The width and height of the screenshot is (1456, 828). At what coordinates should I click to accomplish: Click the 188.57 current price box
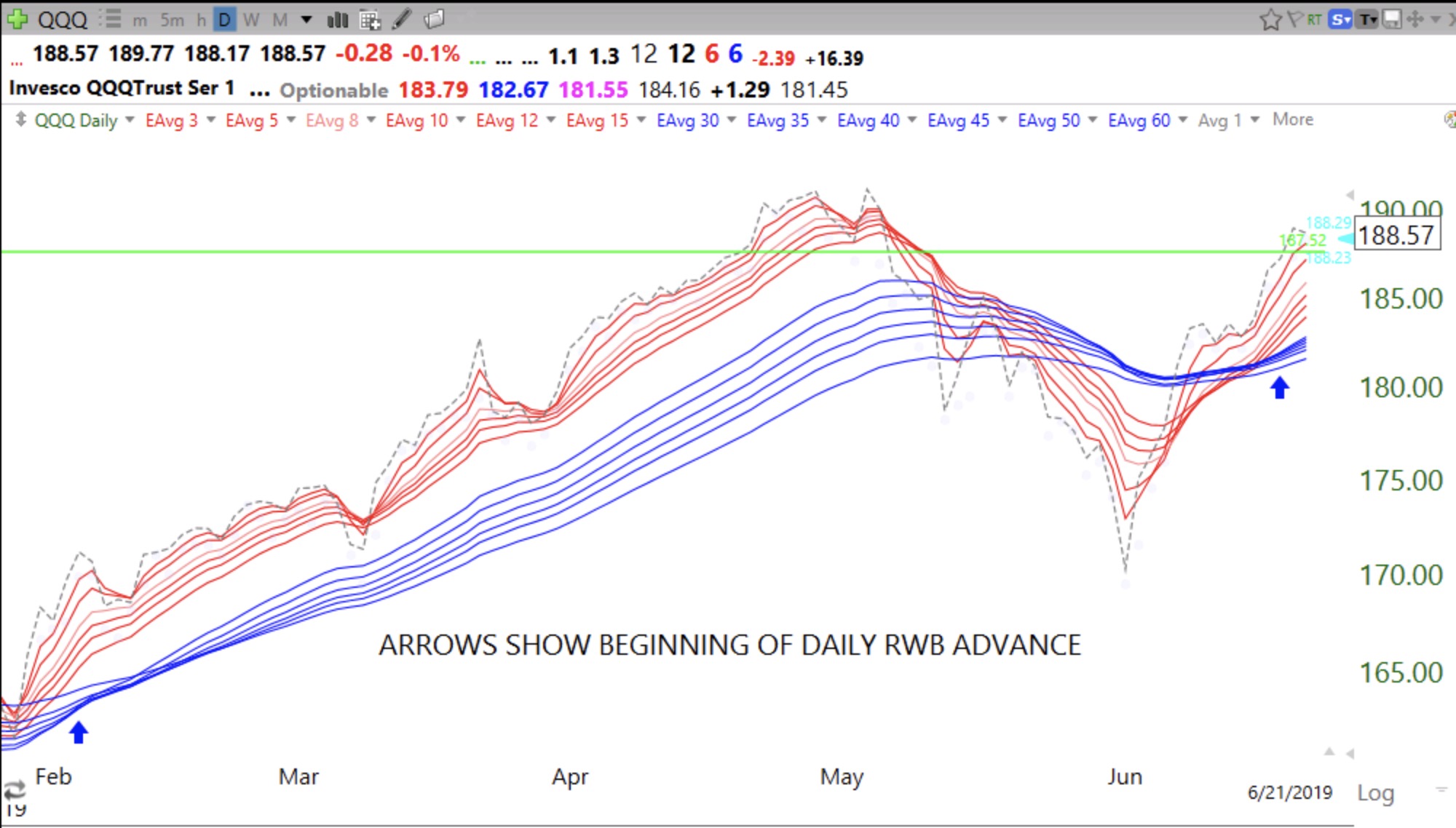click(1396, 236)
